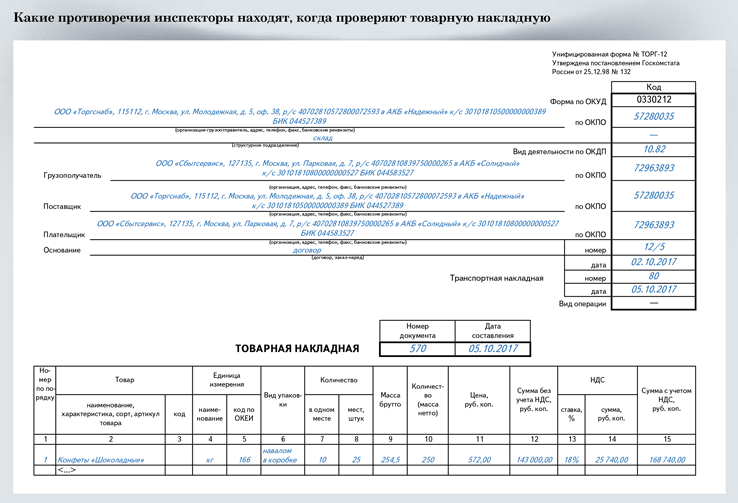Select the title 'ТОВАРНАЯ НАКЛАДНАЯ'
Screen dimensions: 738x503
coord(297,349)
